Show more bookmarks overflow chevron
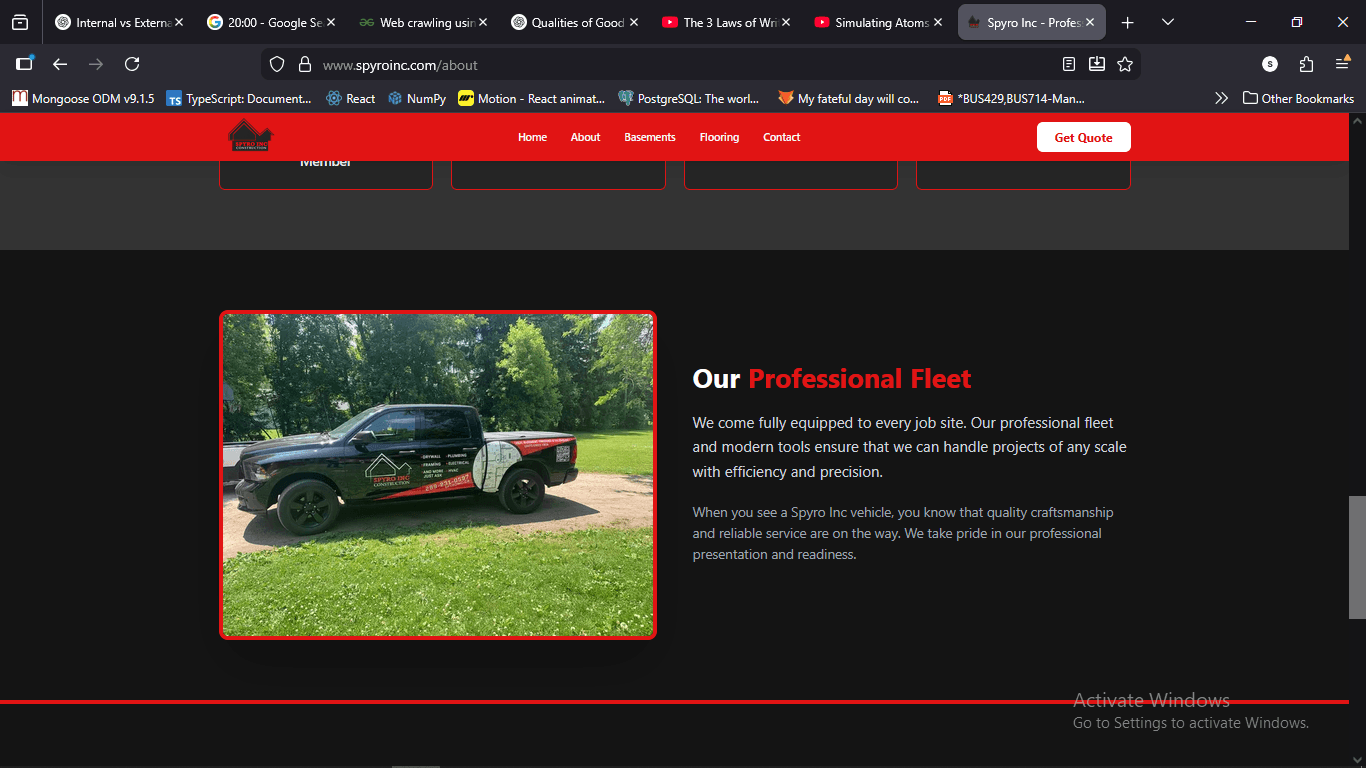Viewport: 1366px width, 768px height. point(1221,98)
